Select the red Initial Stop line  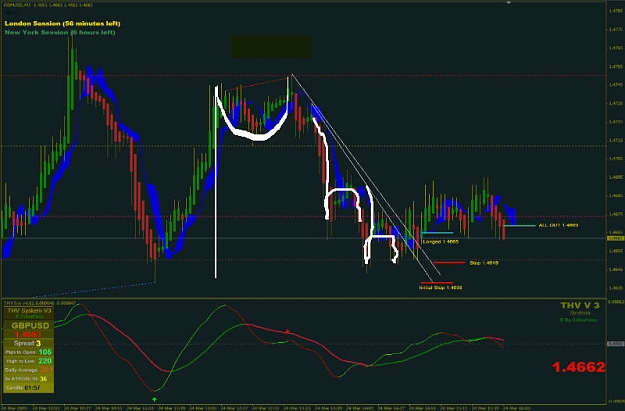(x=437, y=283)
